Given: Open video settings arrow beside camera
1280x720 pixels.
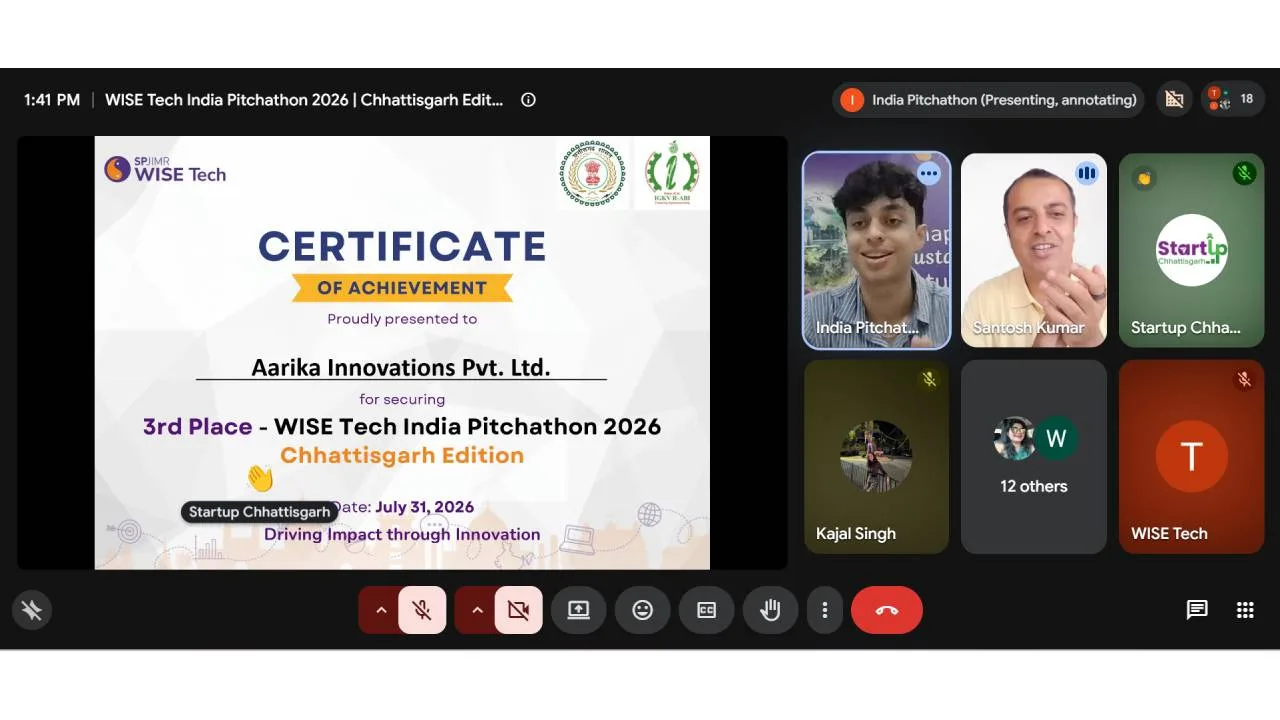Looking at the screenshot, I should [476, 610].
